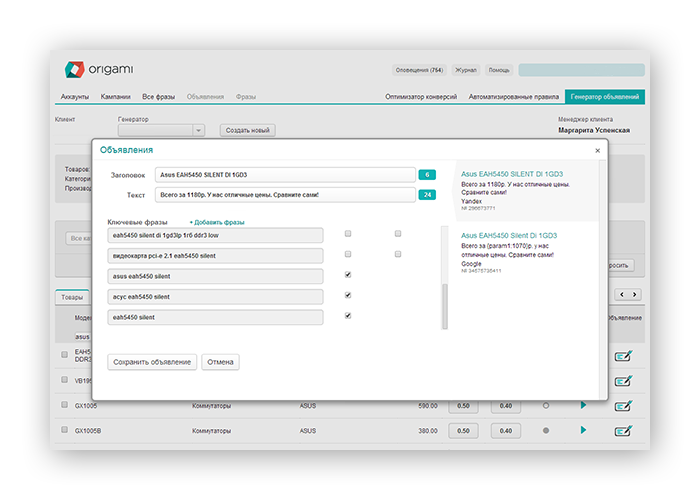Click manager name Маргарита Успенская
Screen dimensions: 700x500
(594, 130)
